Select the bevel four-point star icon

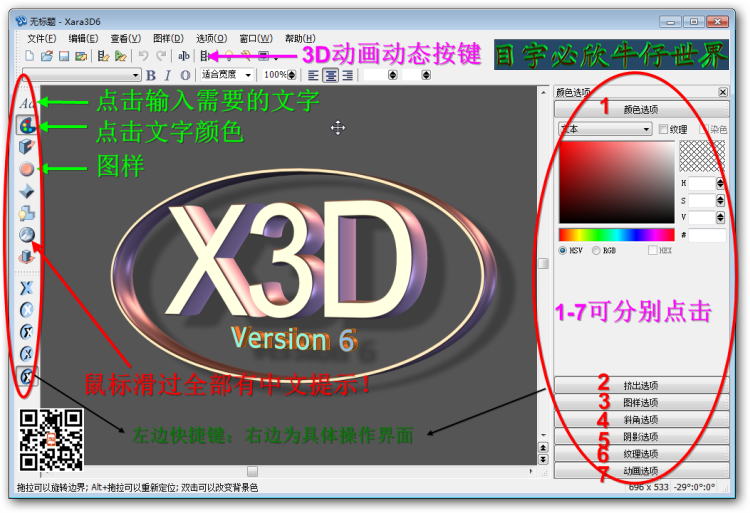pos(26,191)
